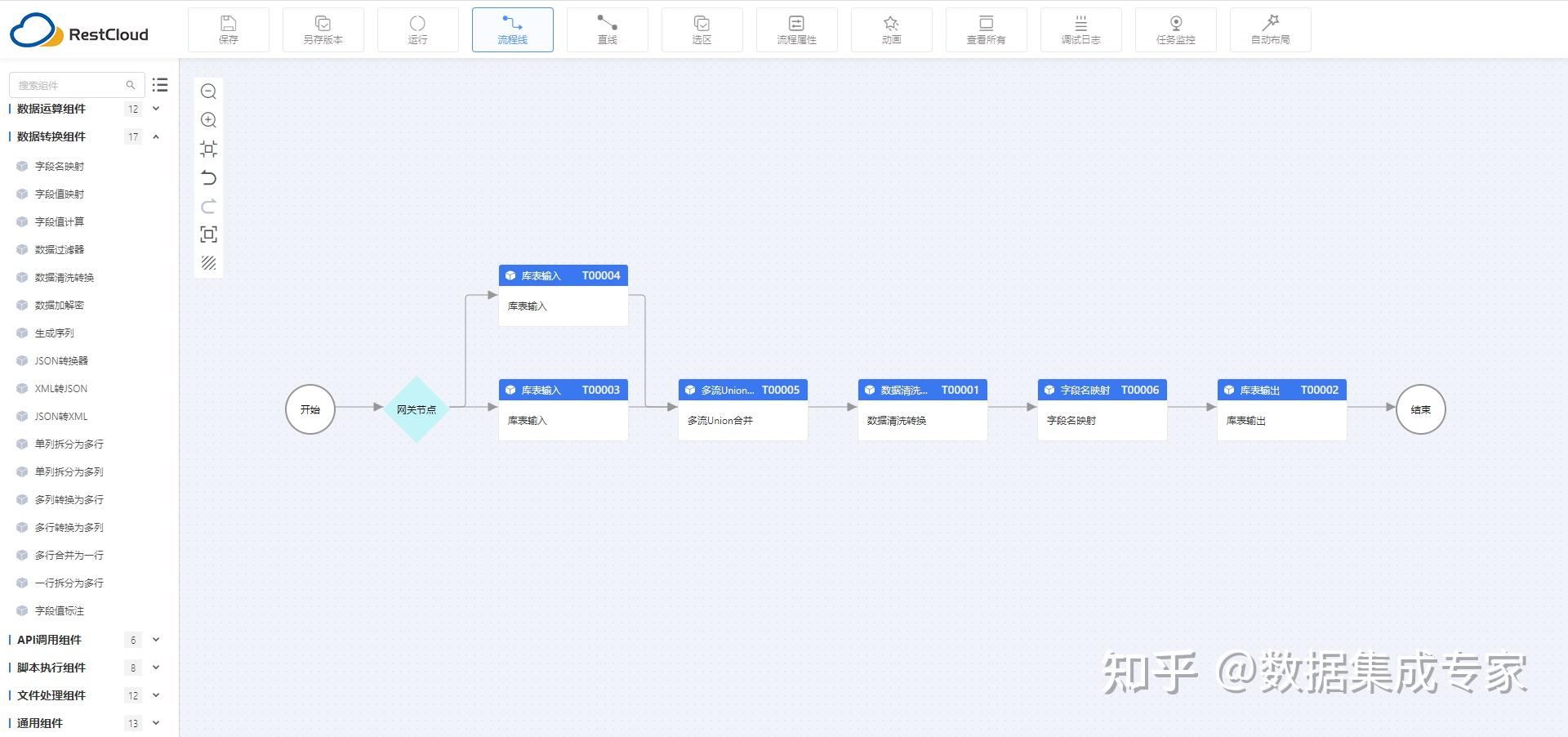Viewport: 1568px width, 737px height.
Task: Open 任务监控 task monitoring
Action: (x=1176, y=29)
